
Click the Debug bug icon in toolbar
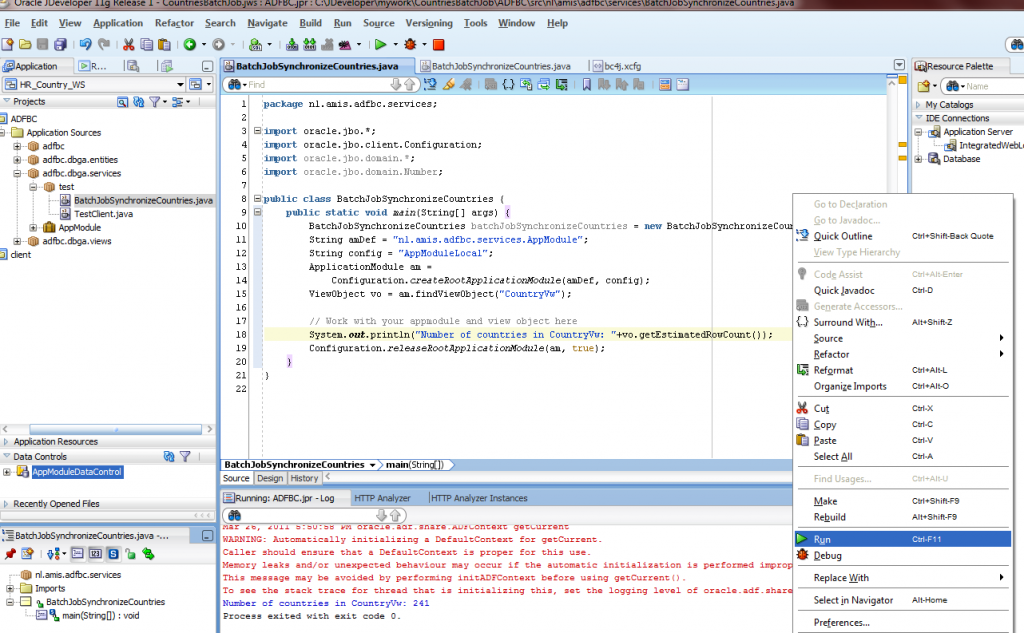coord(410,44)
